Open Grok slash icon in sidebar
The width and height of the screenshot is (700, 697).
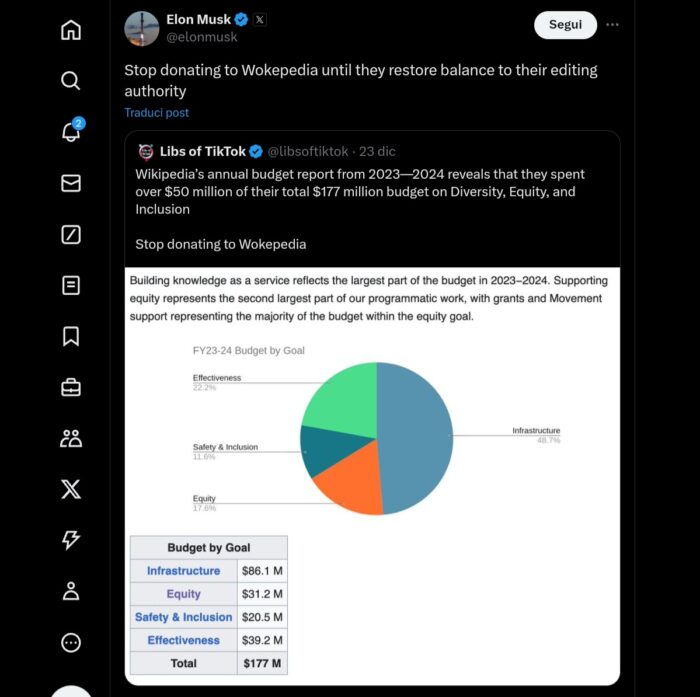click(71, 235)
